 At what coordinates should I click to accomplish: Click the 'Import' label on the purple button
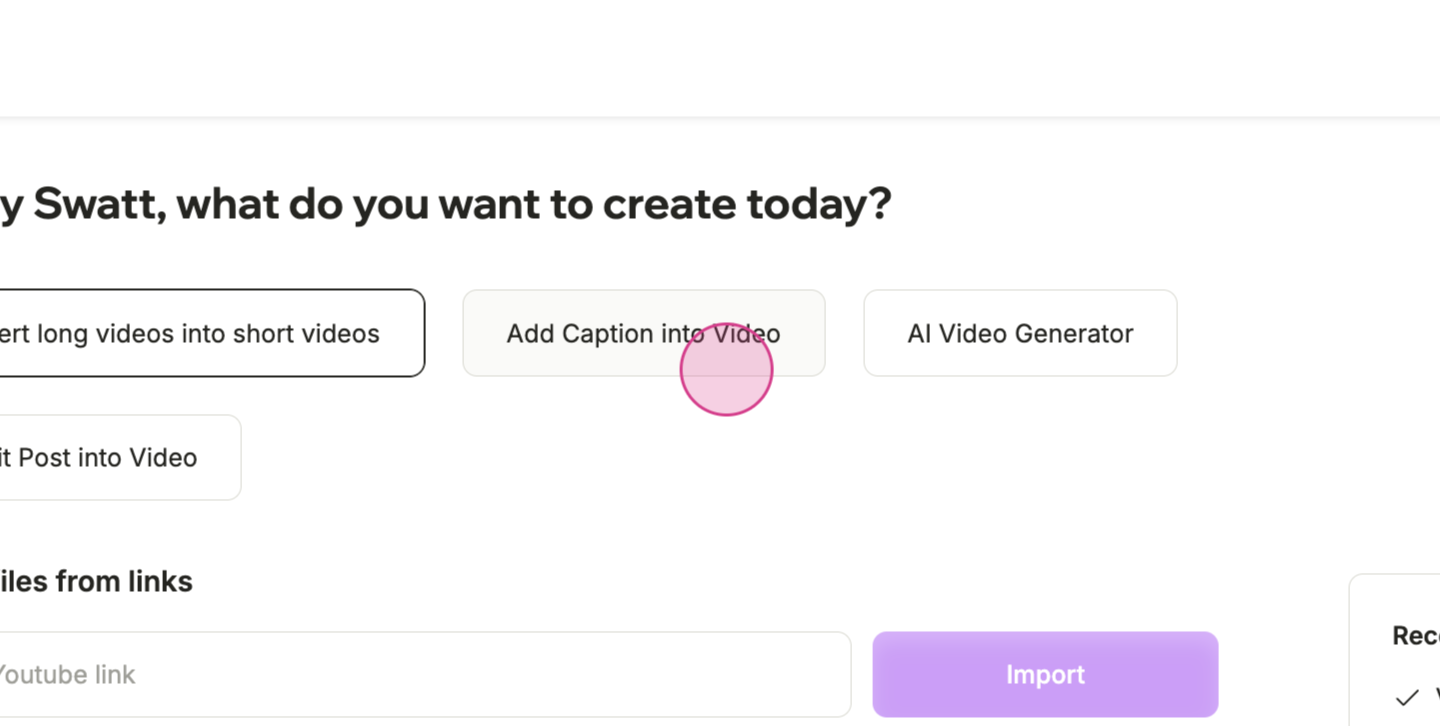(1045, 675)
